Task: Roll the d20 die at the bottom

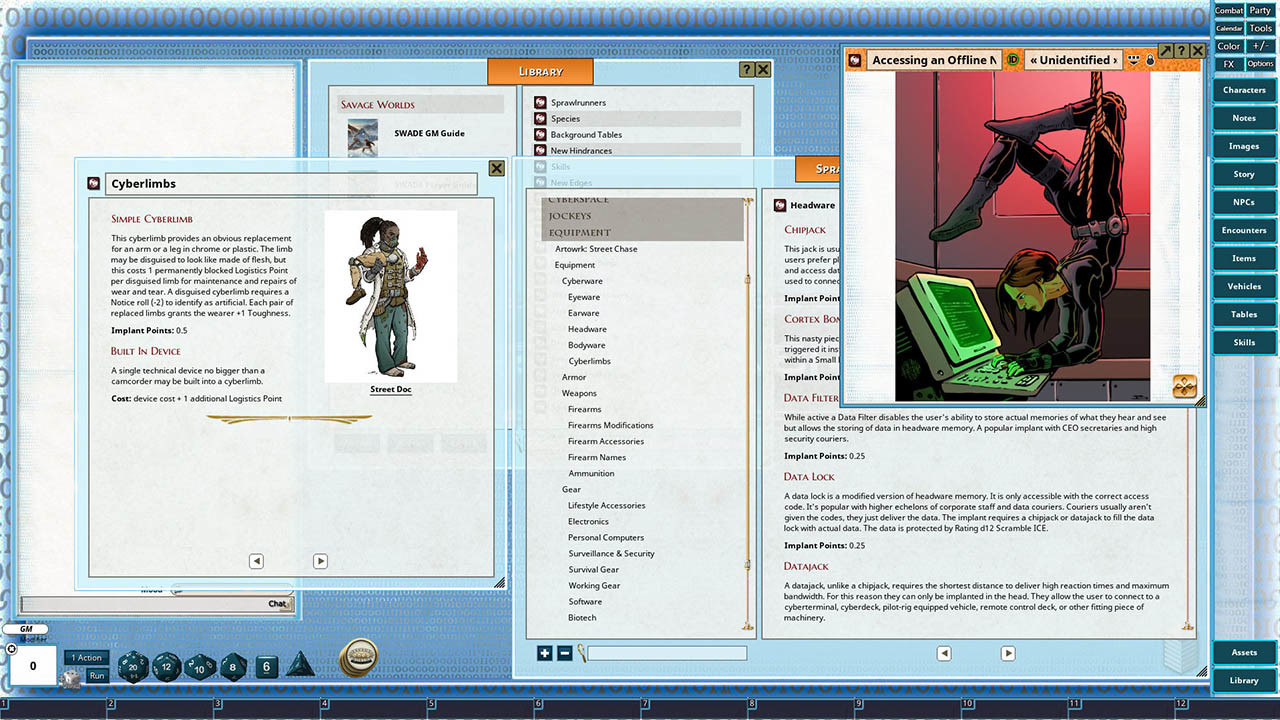Action: coord(133,667)
